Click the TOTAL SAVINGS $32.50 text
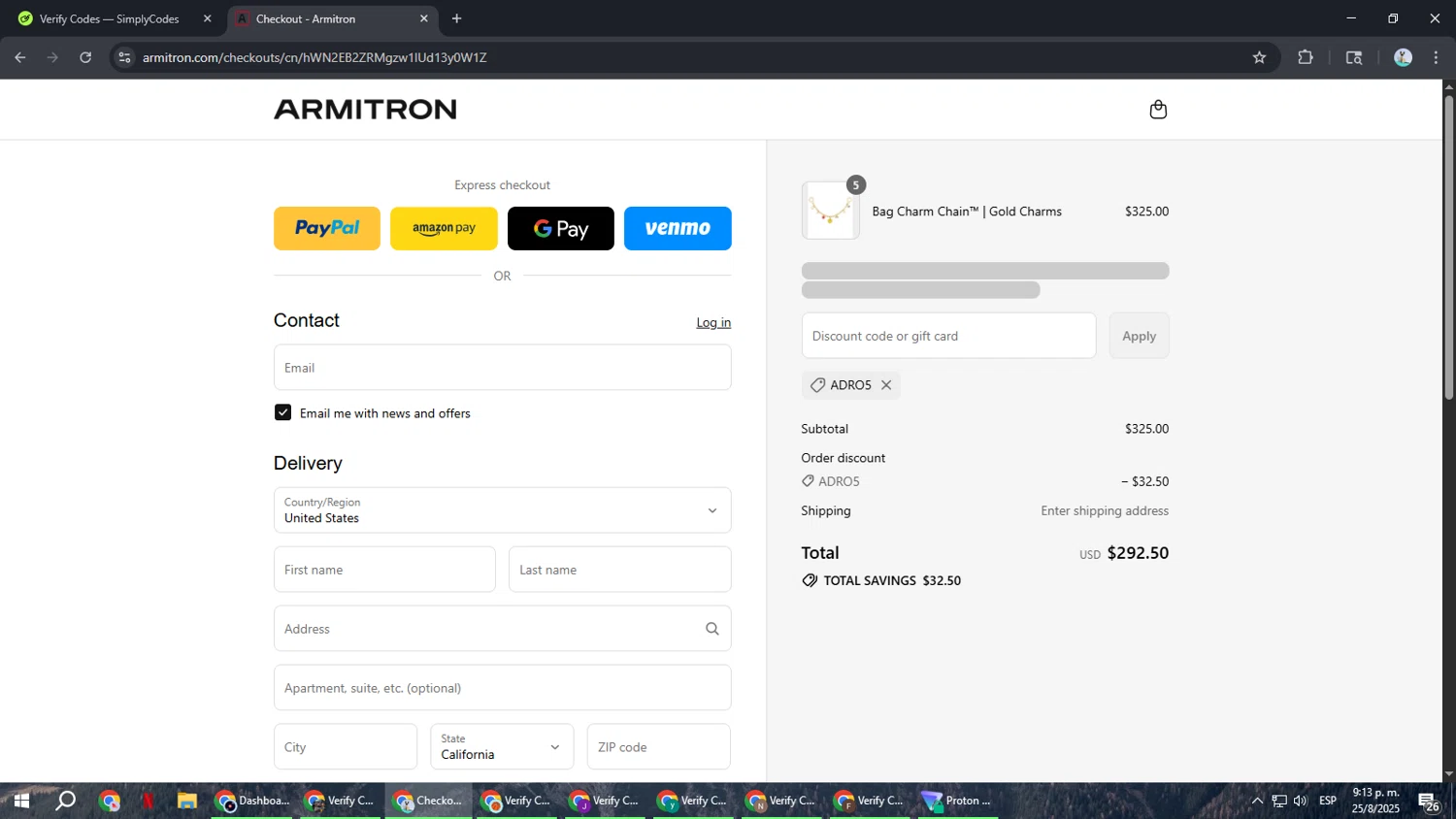Image resolution: width=1456 pixels, height=819 pixels. [892, 580]
